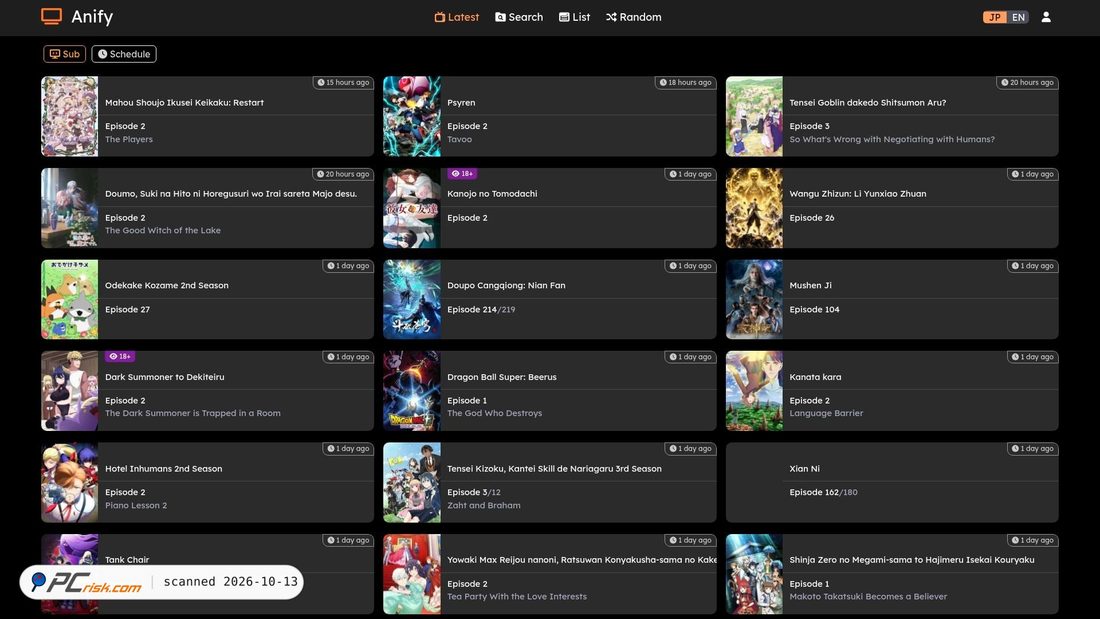Viewport: 1100px width, 619px height.
Task: Open the Latest tab
Action: pos(457,17)
